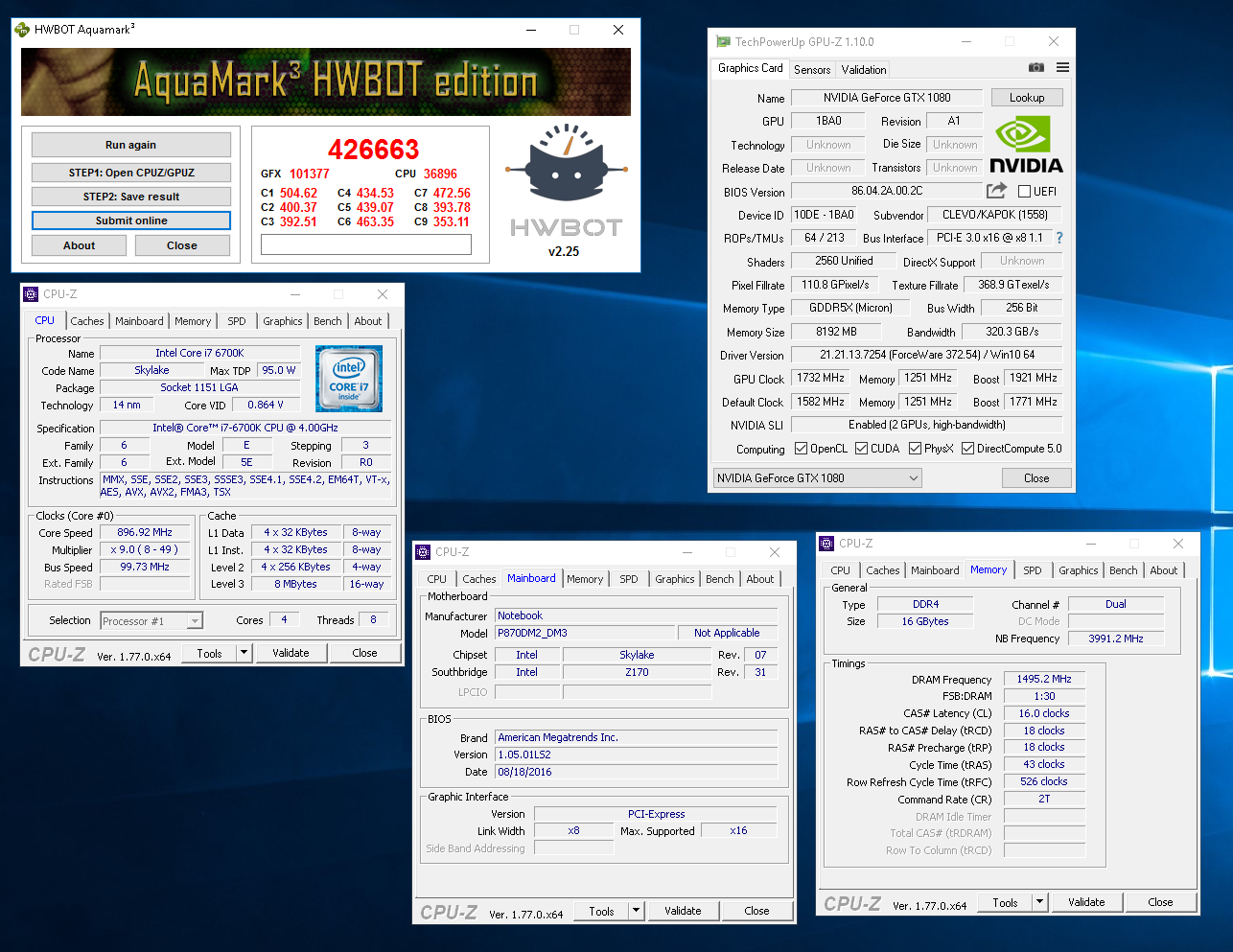Viewport: 1233px width, 952px height.
Task: Click the Close button in GPU-Z
Action: click(1036, 477)
